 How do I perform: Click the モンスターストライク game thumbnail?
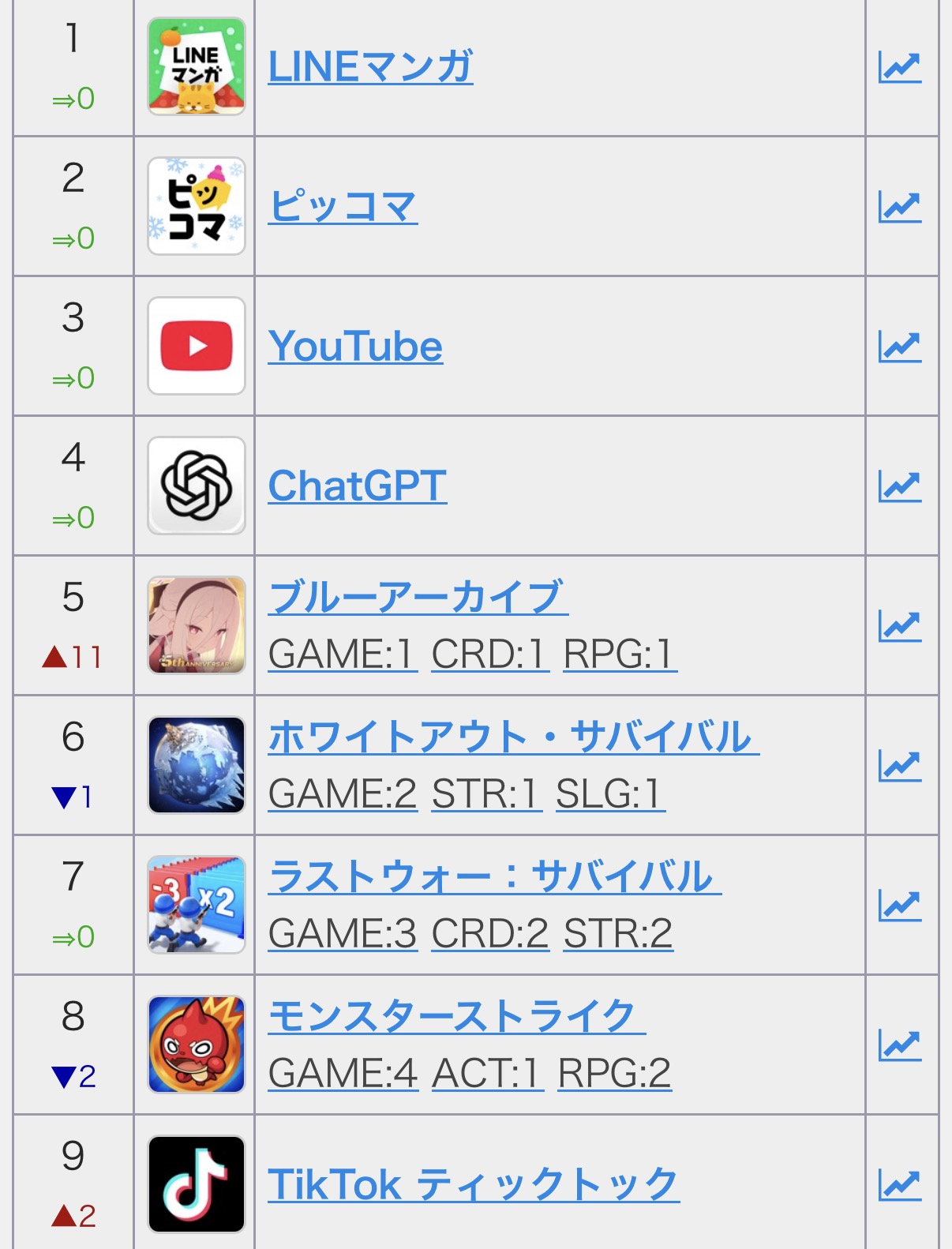pos(197,1044)
